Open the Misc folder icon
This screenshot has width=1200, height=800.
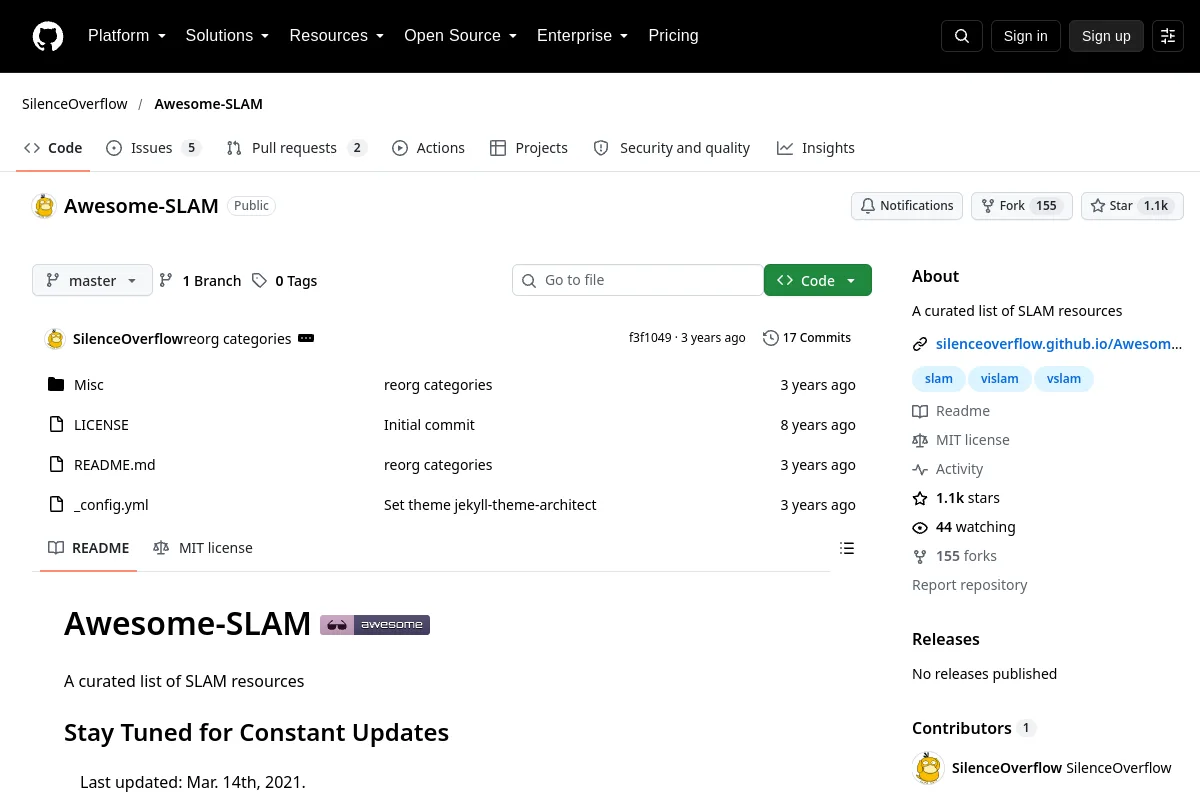[x=56, y=385]
